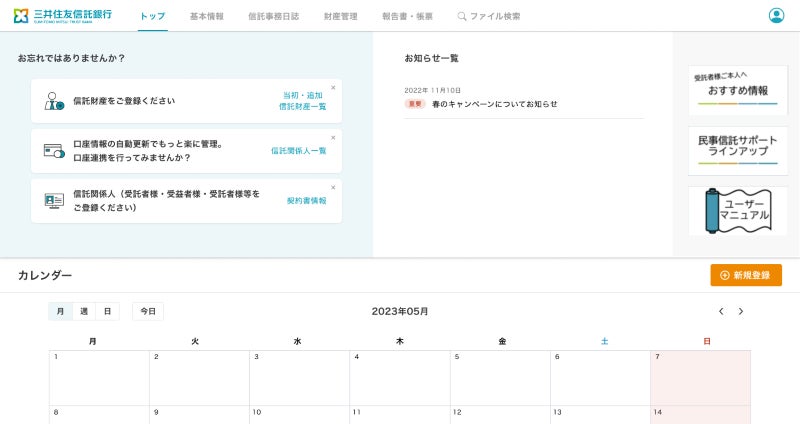Open the 財産管理 tab
This screenshot has width=800, height=424.
click(x=341, y=16)
